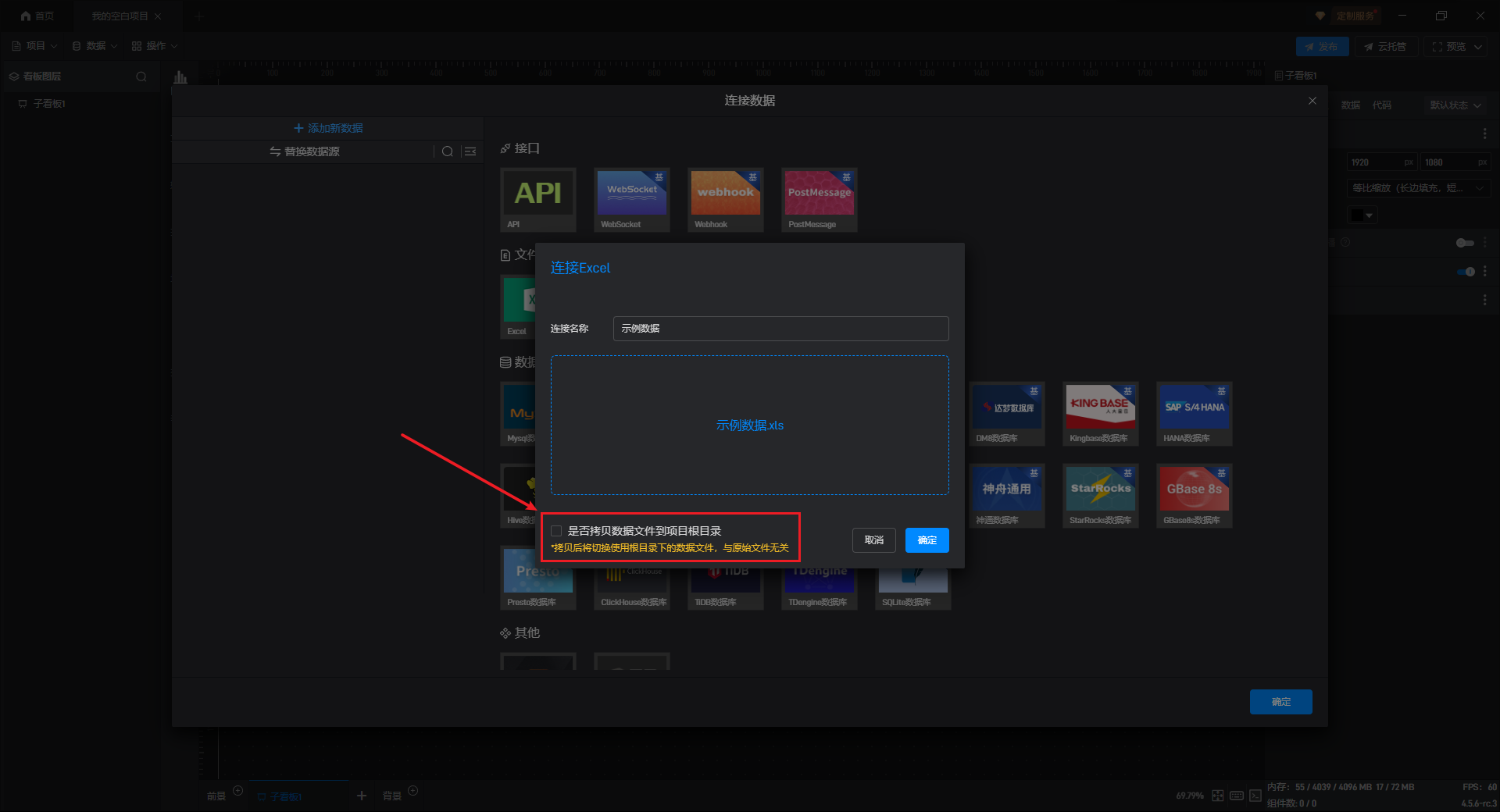The width and height of the screenshot is (1500, 812).
Task: Open the black background color swatch
Action: click(x=1362, y=215)
